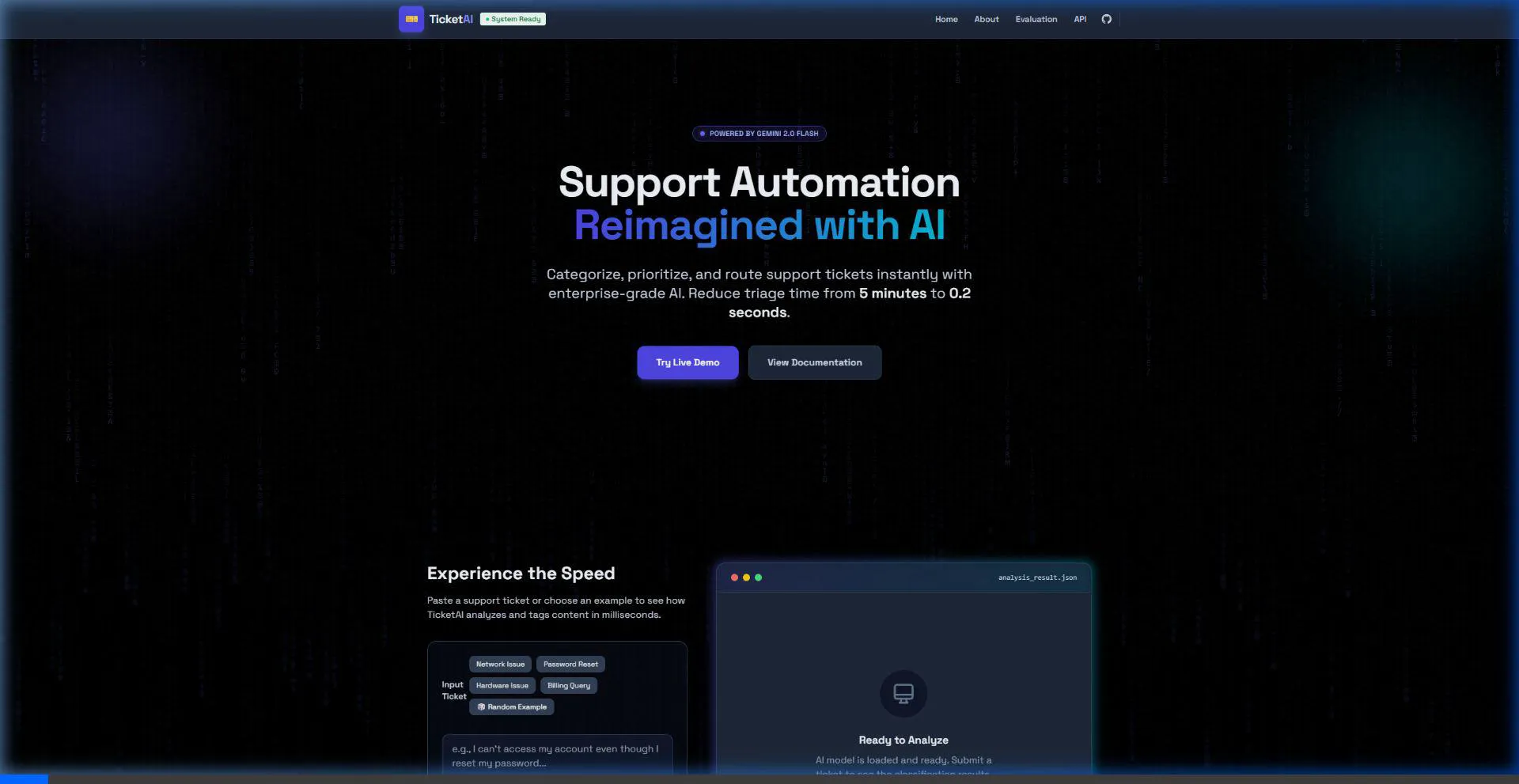Image resolution: width=1519 pixels, height=784 pixels.
Task: Click the Input Ticket label
Action: click(x=453, y=691)
